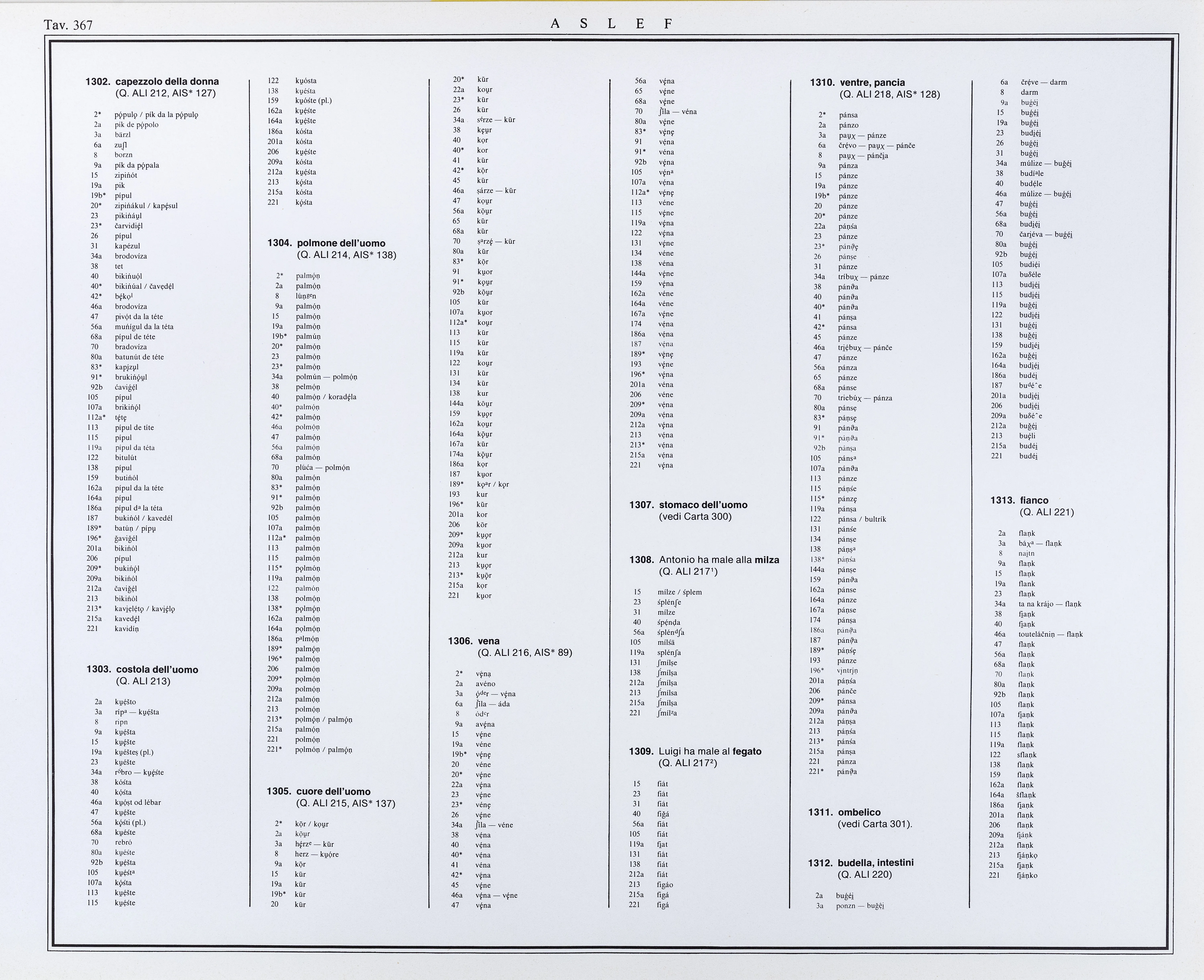Viewport: 1204px width, 980px height.
Task: Click entry 'lùngen' under polmone dell'uomo
Action: [x=306, y=296]
